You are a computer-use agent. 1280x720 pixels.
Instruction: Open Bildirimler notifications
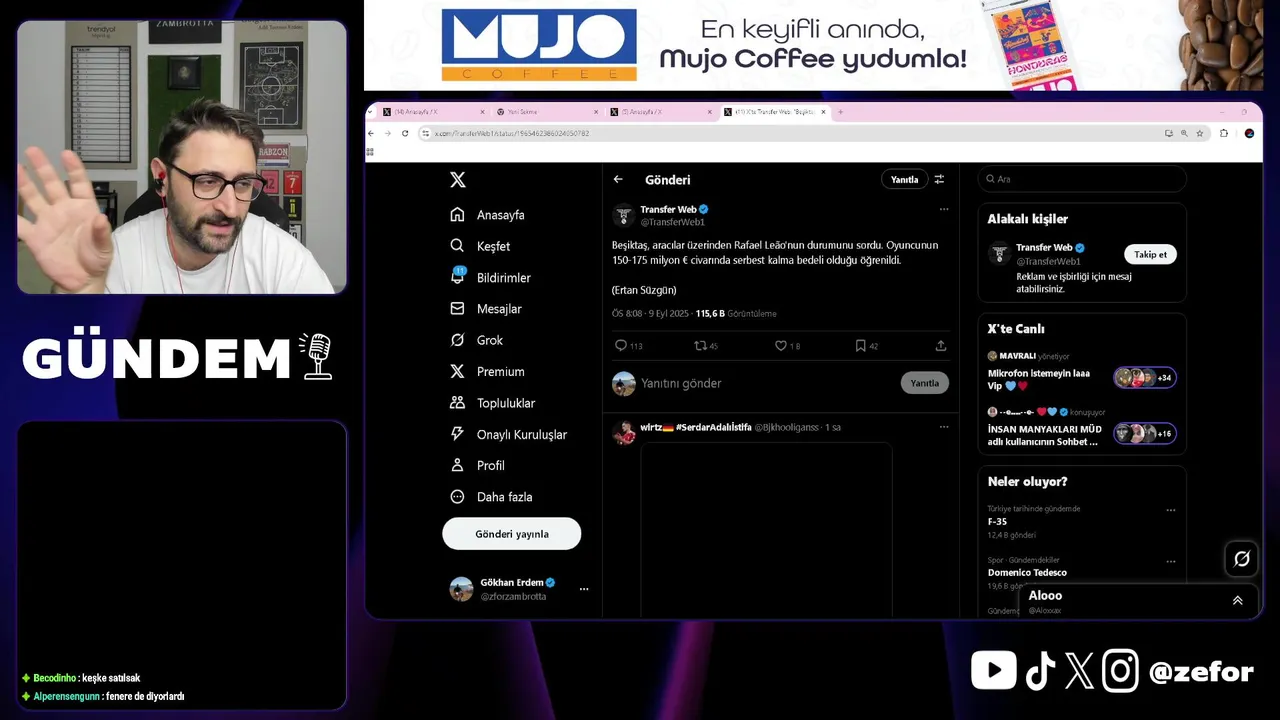click(x=490, y=277)
